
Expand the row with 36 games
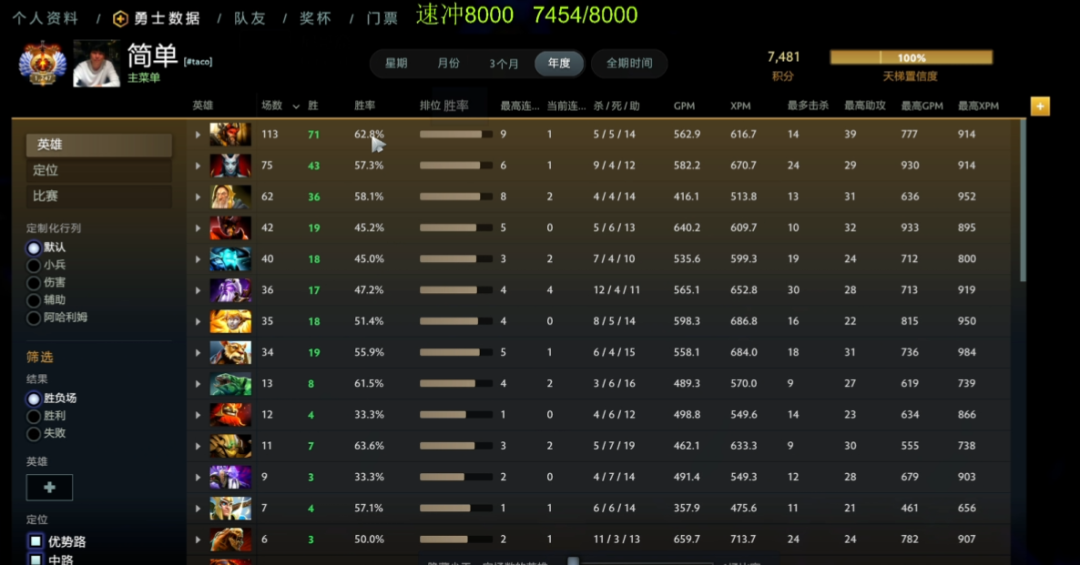[198, 290]
